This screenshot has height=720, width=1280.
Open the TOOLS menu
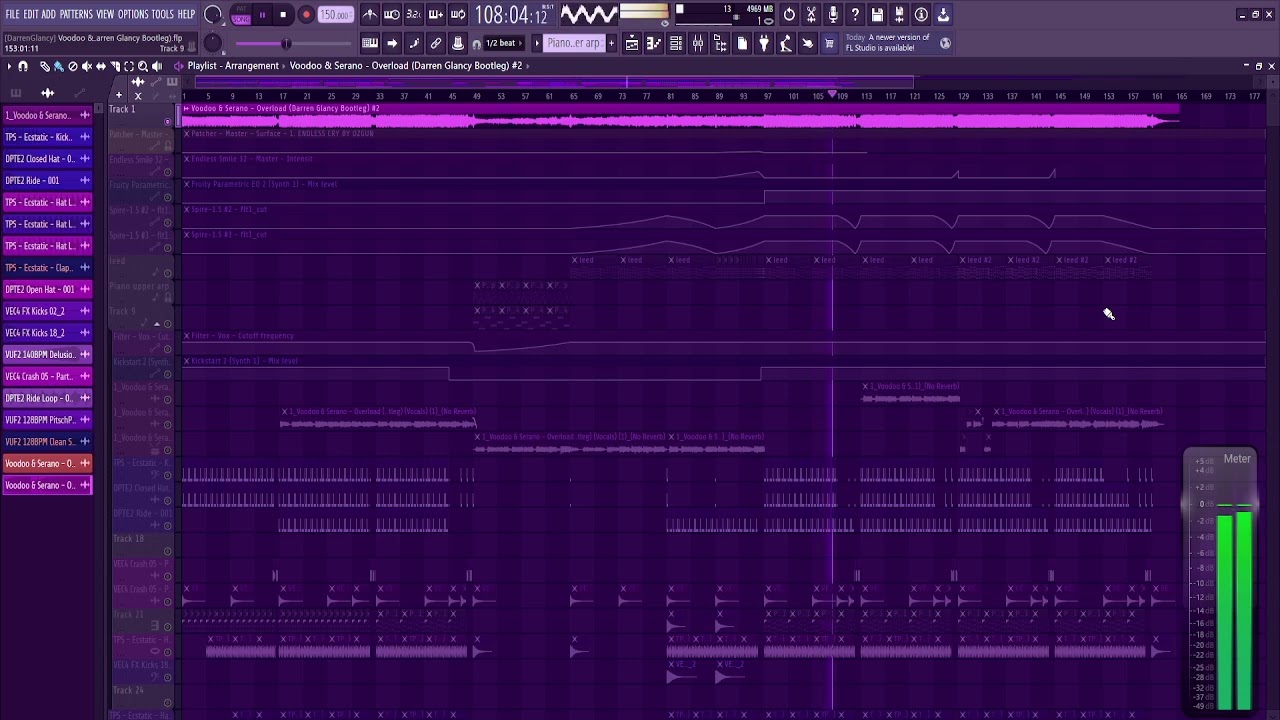162,14
